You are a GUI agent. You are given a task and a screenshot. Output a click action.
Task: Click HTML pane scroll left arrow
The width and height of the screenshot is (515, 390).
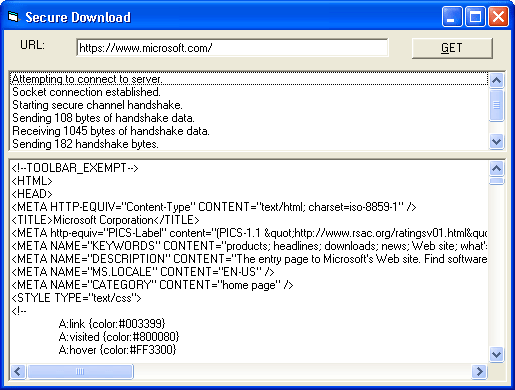pyautogui.click(x=18, y=371)
